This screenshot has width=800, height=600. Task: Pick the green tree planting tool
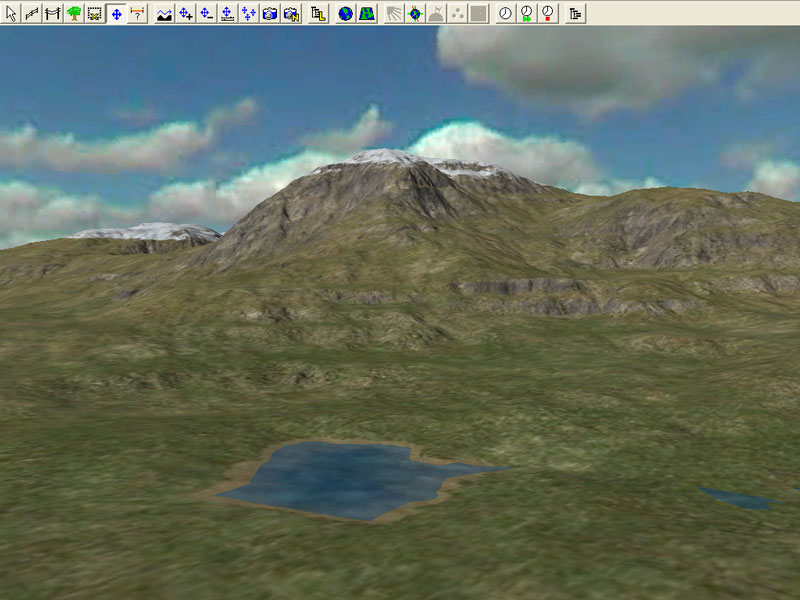pyautogui.click(x=74, y=14)
